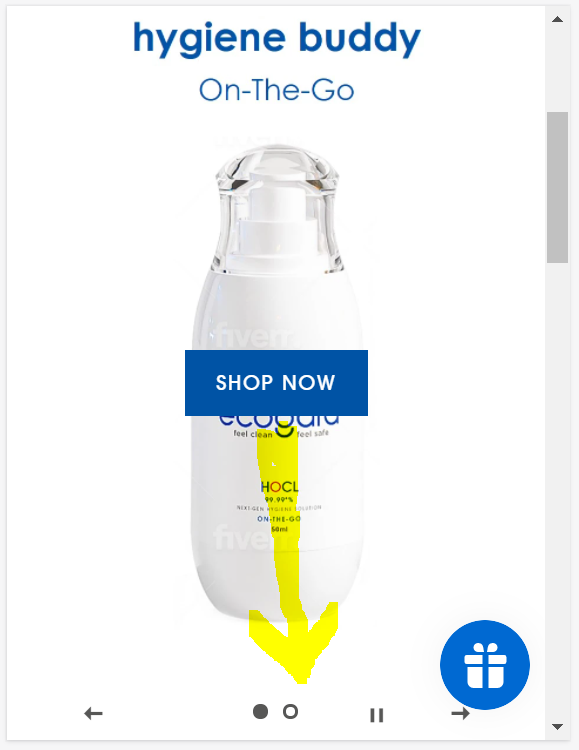Click the hygiene buddy heading

pyautogui.click(x=277, y=40)
